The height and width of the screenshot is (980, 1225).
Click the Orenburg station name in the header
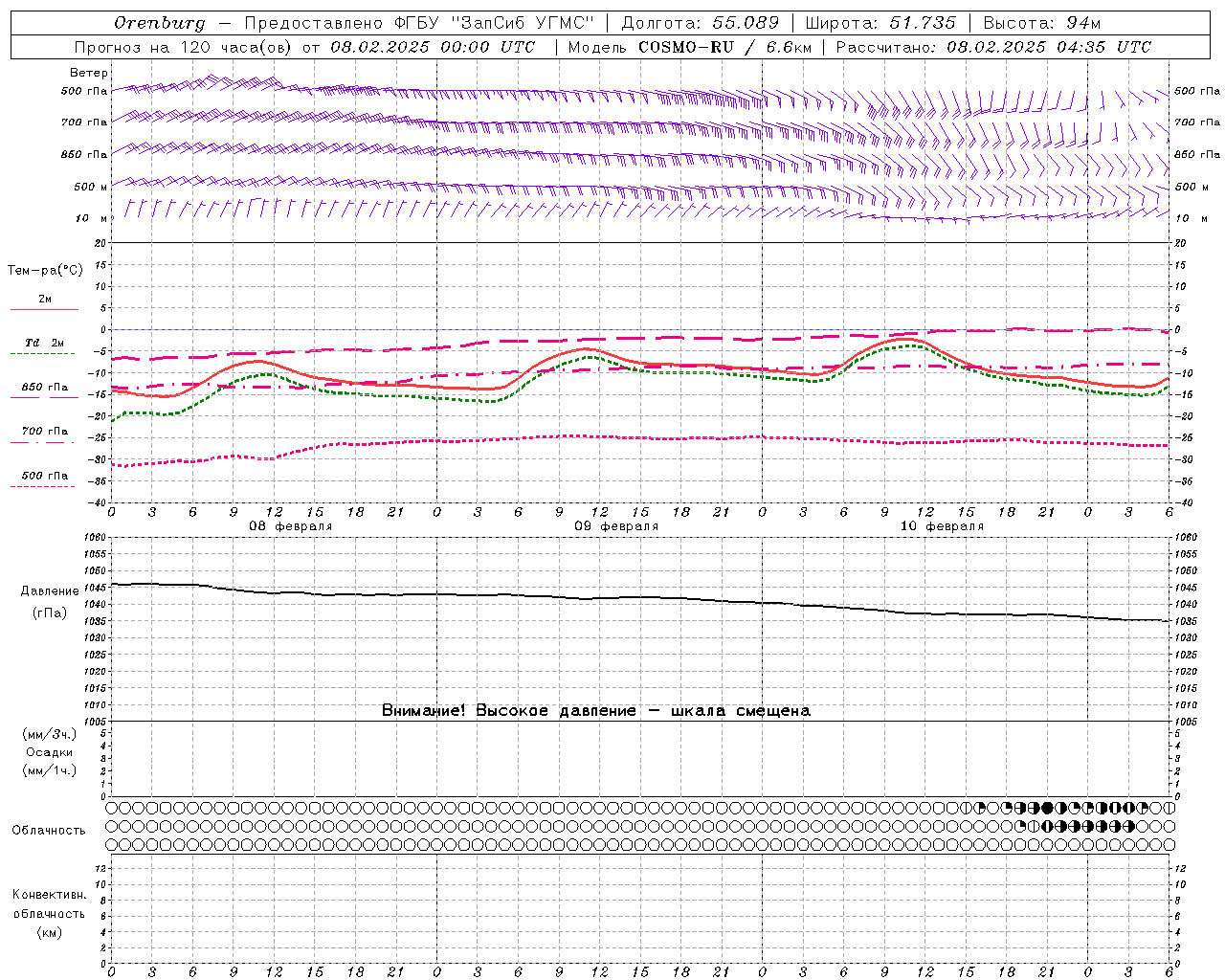coord(159,23)
